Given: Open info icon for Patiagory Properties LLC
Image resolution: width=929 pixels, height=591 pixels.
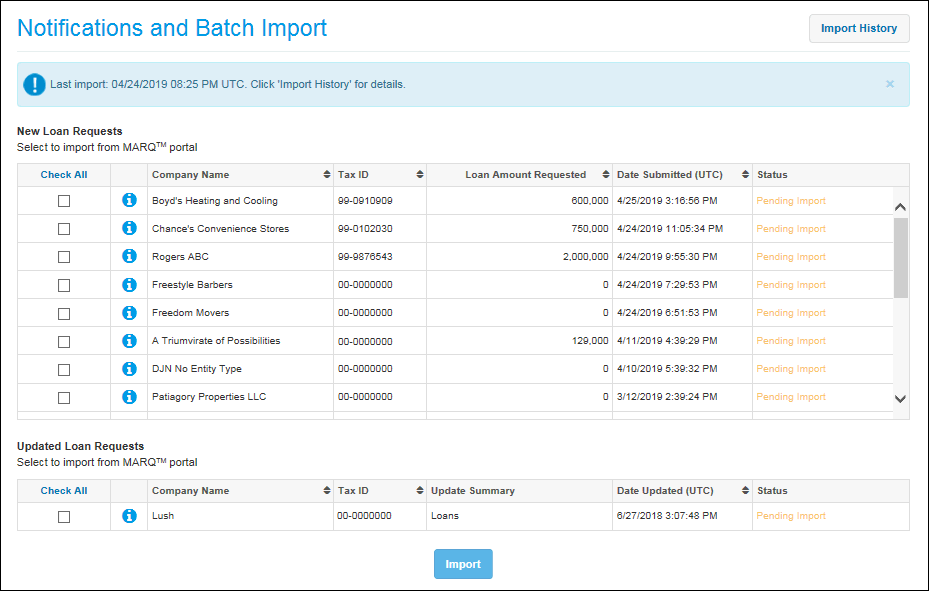Looking at the screenshot, I should 129,397.
